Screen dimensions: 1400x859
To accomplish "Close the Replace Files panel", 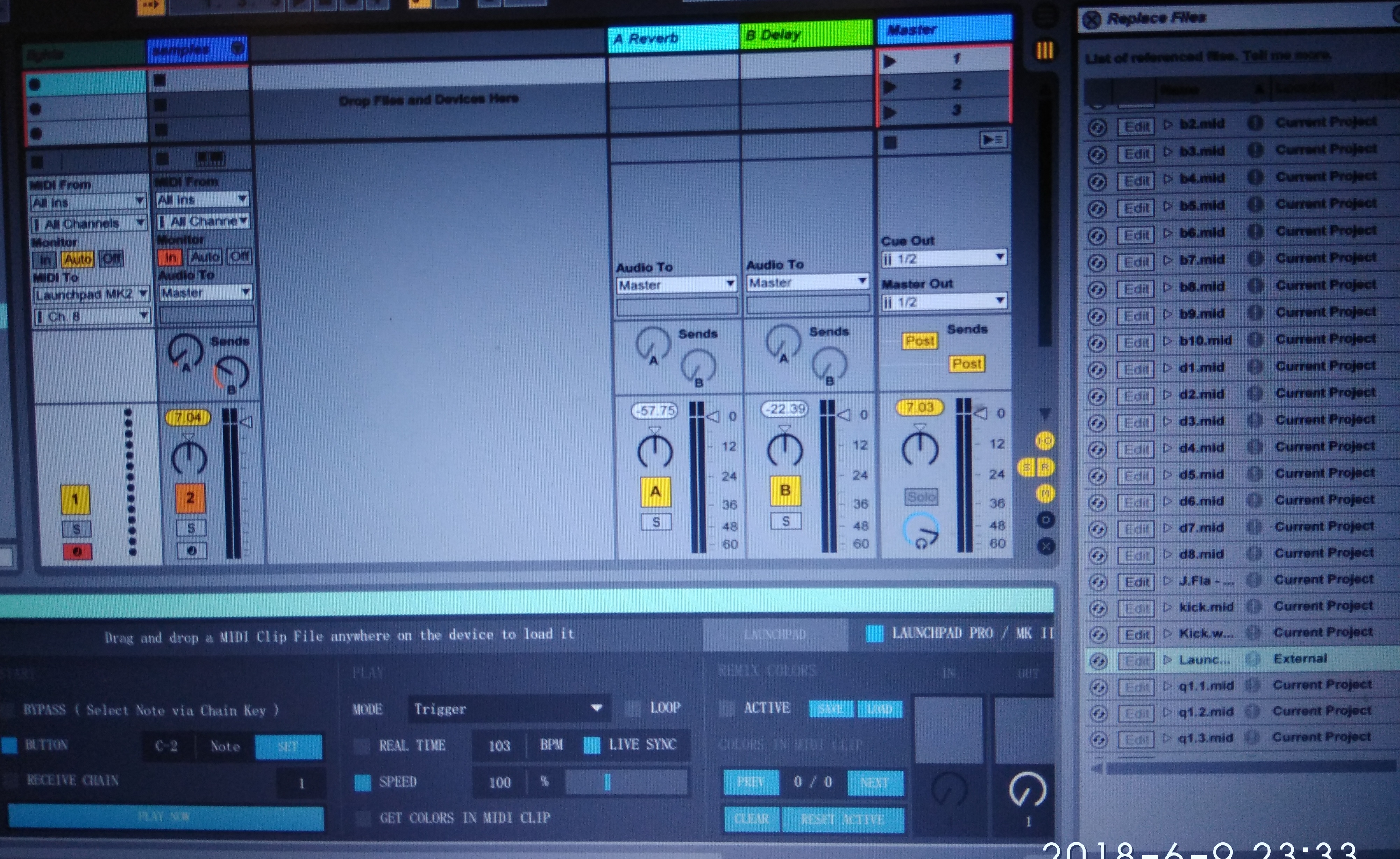I will tap(1092, 20).
